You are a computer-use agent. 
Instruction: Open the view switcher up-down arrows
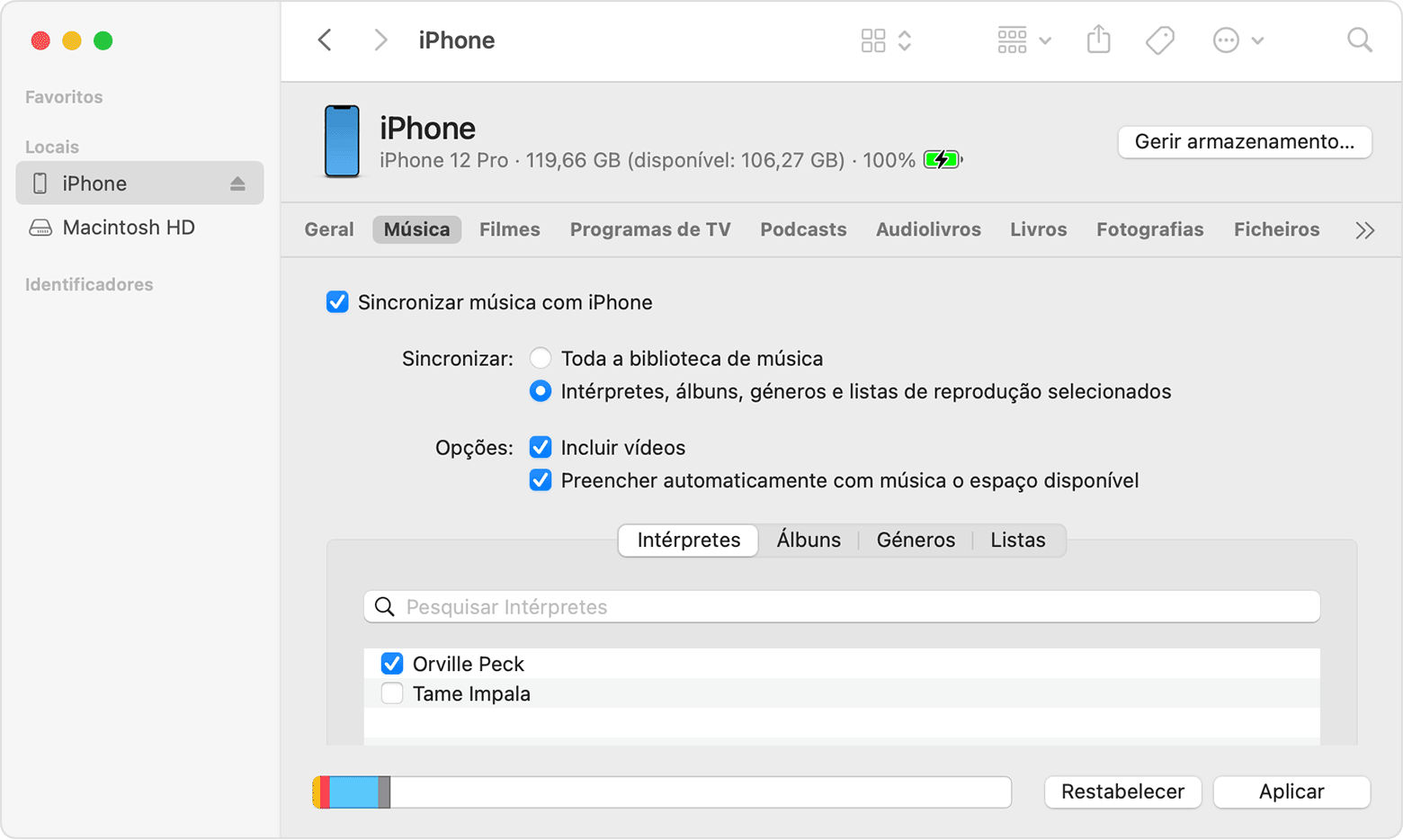[905, 40]
